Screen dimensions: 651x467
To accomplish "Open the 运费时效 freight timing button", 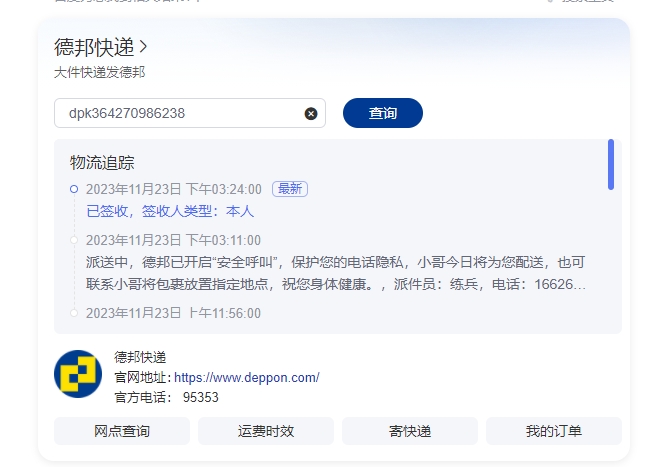I will [266, 431].
